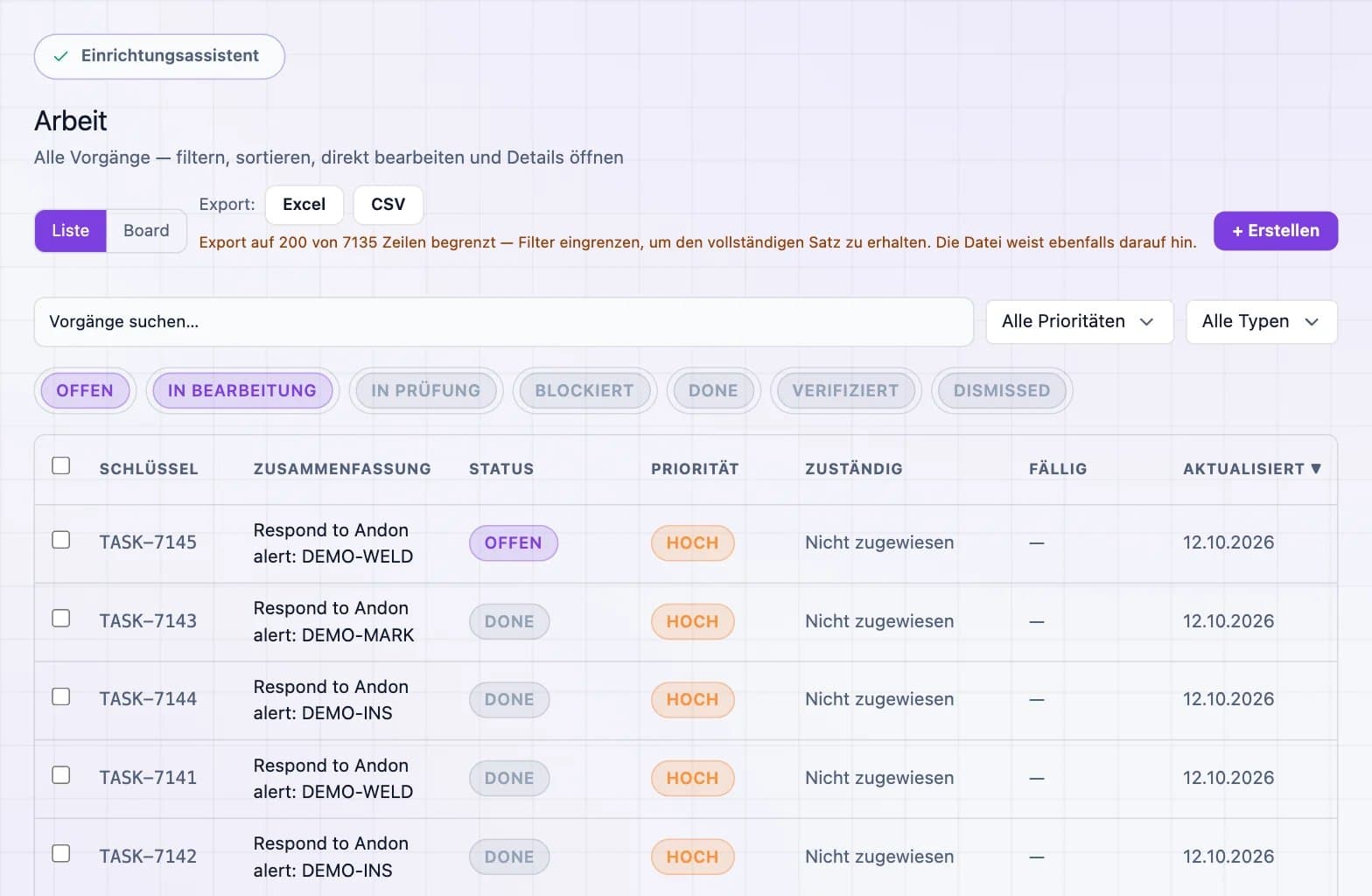Click the 12.10.2026 date of TASK-7144
1372x896 pixels.
click(1228, 699)
